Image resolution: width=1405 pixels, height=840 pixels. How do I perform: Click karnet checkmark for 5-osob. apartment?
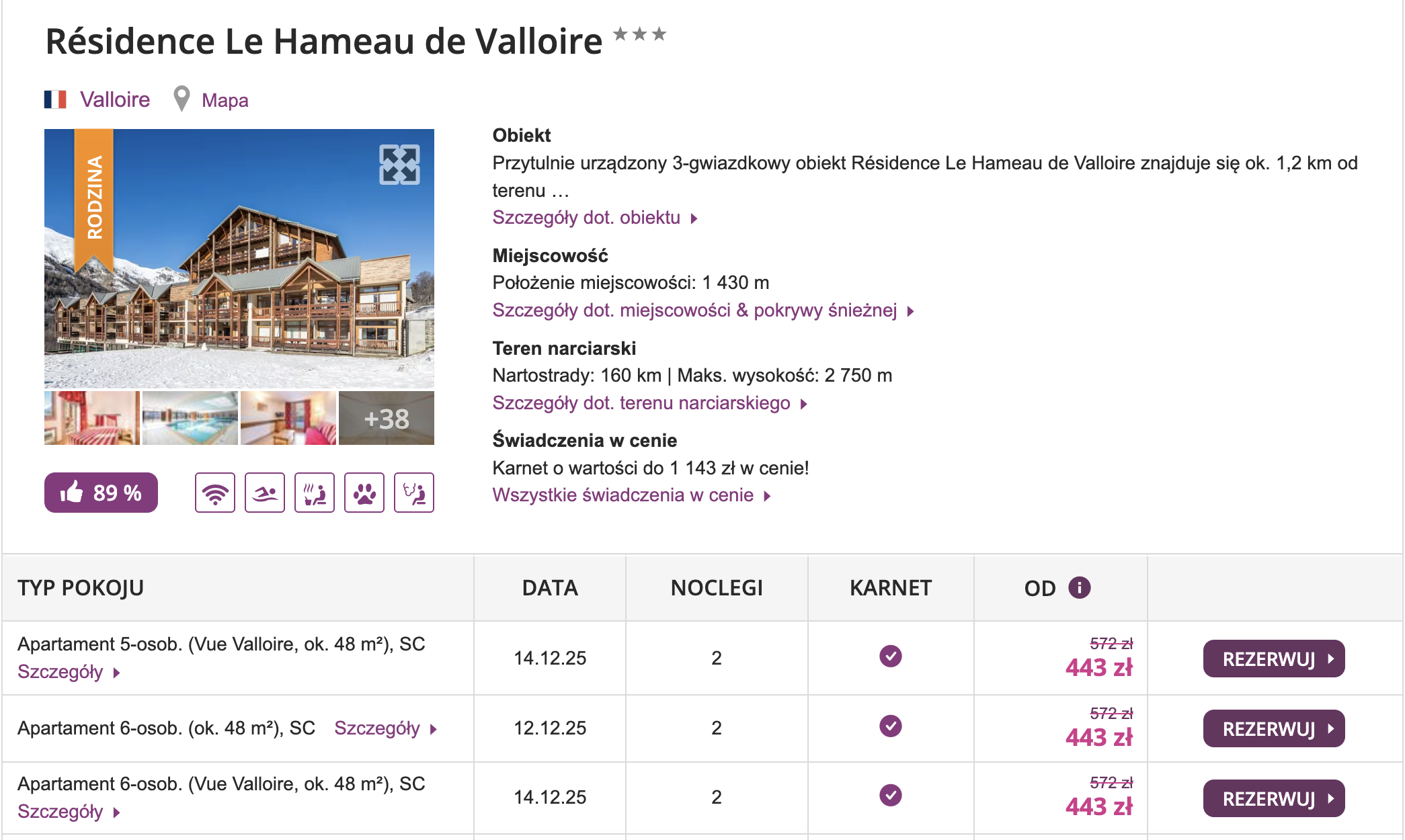[890, 656]
